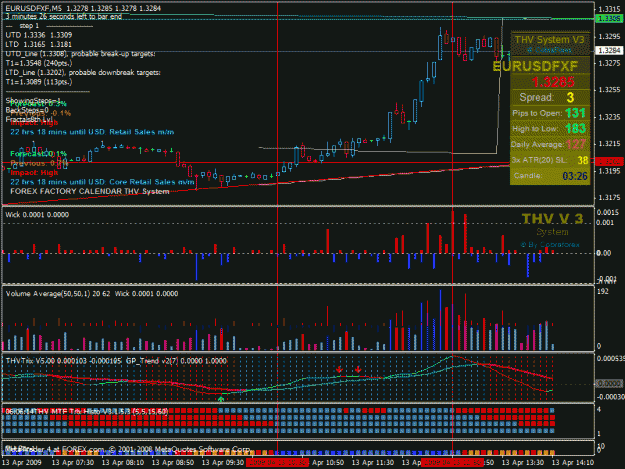Click red date marker between 09:30 and 10:50
Screen dimensions: 625x469
coord(277,463)
